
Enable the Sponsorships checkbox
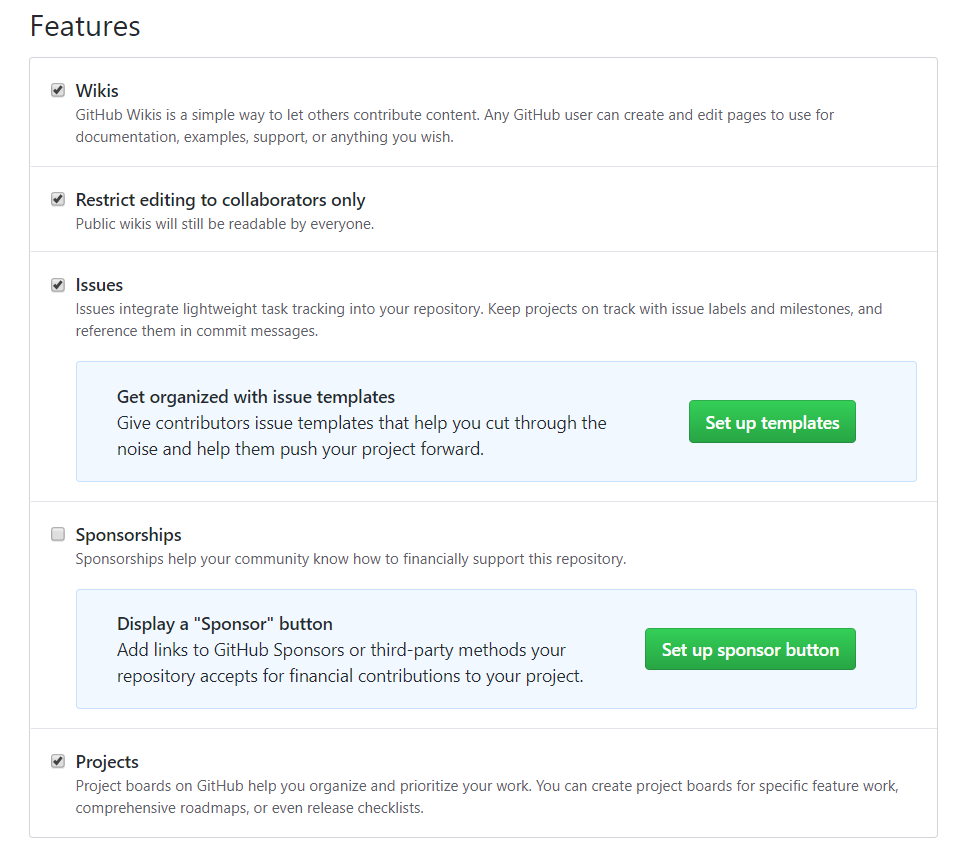[58, 535]
